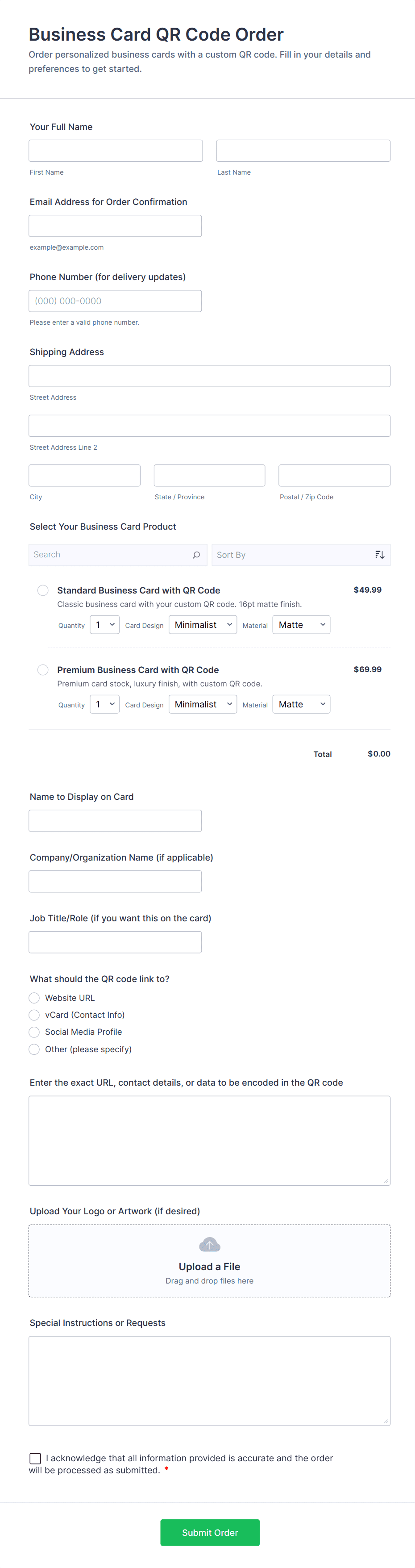Screen dimensions: 415x1568
Task: Expand Card Design dropdown for Premium card
Action: [x=203, y=704]
